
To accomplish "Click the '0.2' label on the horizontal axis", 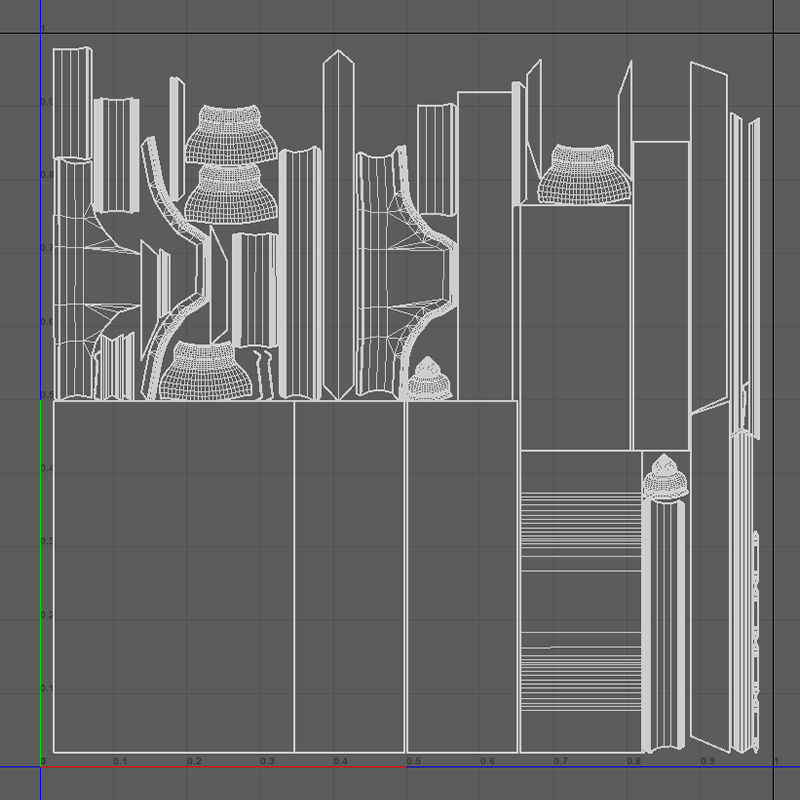I will pyautogui.click(x=194, y=761).
